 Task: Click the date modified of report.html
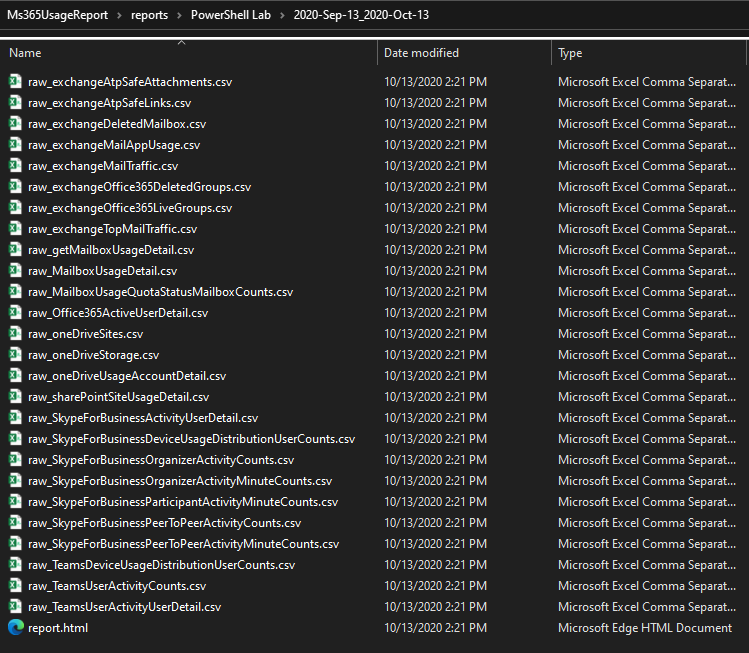tap(436, 628)
